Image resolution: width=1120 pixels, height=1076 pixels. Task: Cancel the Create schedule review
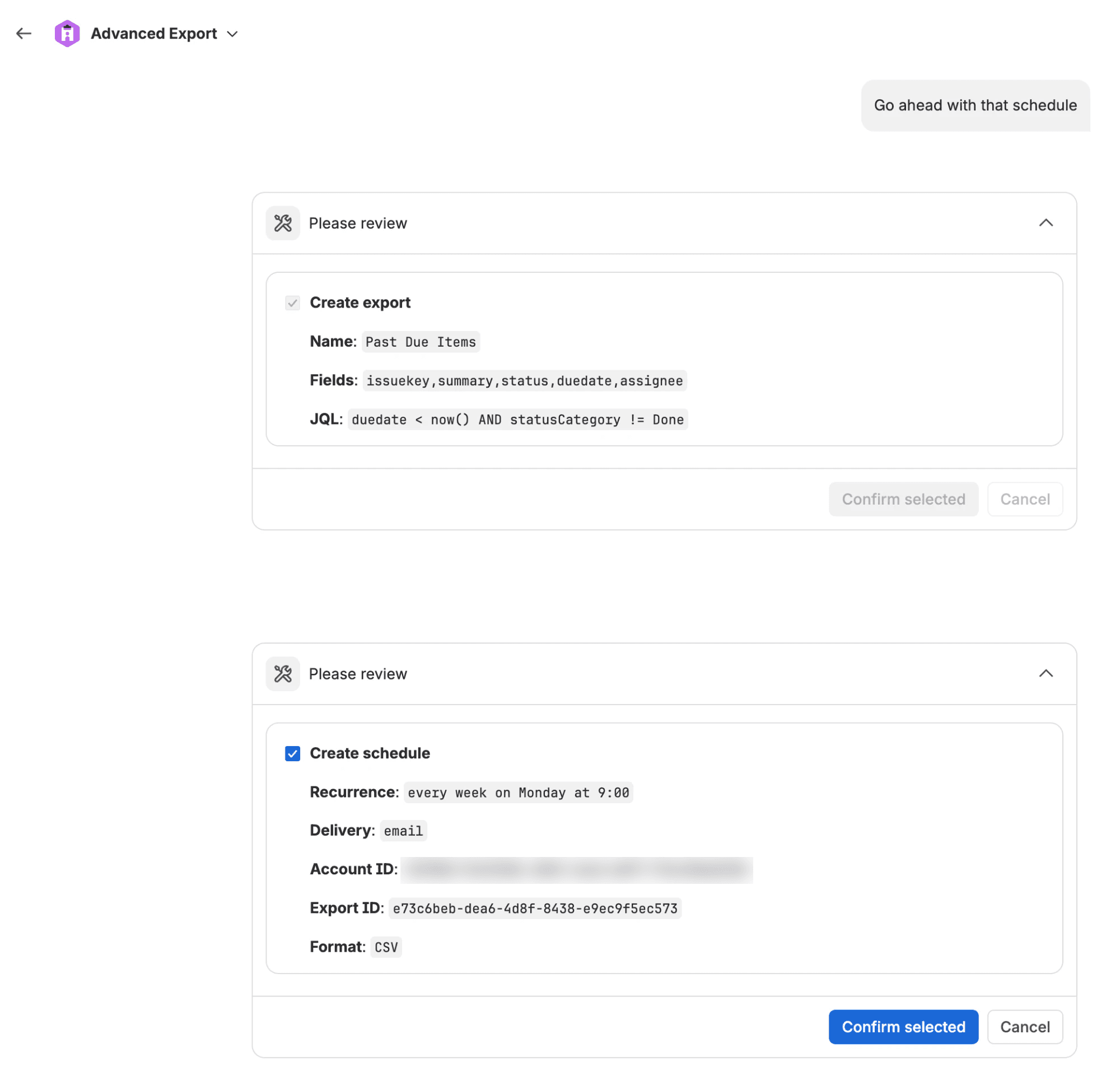click(x=1026, y=1027)
